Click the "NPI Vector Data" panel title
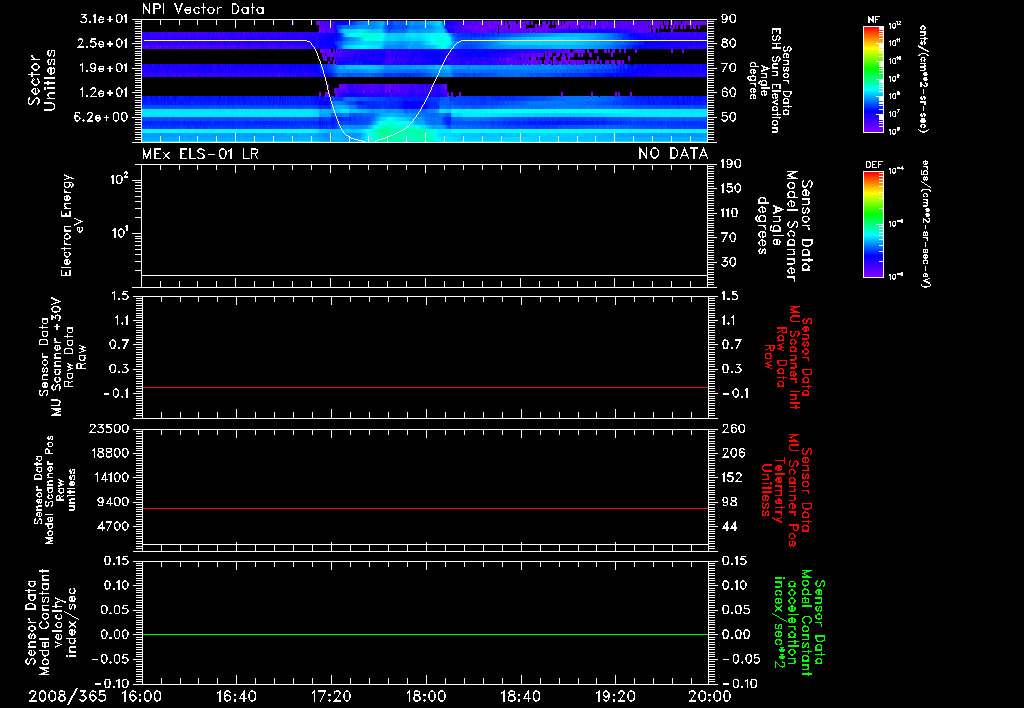The image size is (1024, 708). click(203, 9)
